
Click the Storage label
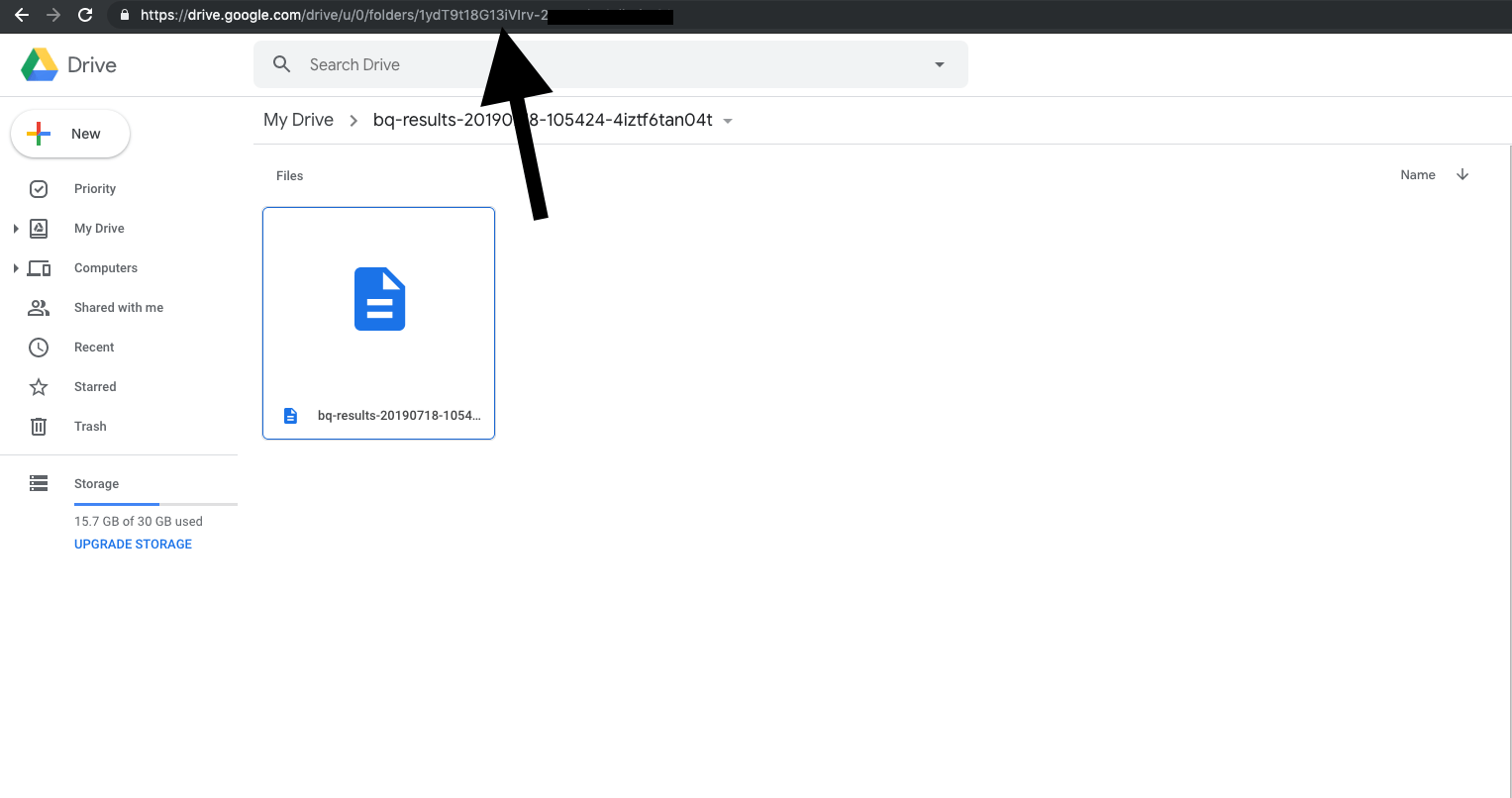(x=96, y=484)
